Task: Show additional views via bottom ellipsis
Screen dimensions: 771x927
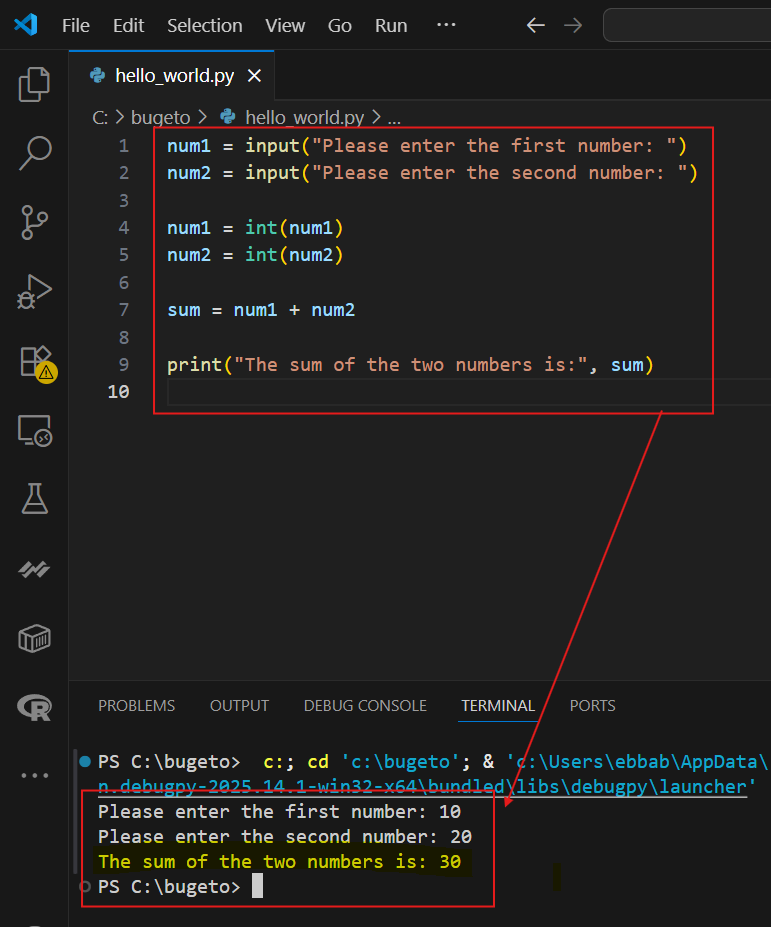Action: (35, 775)
